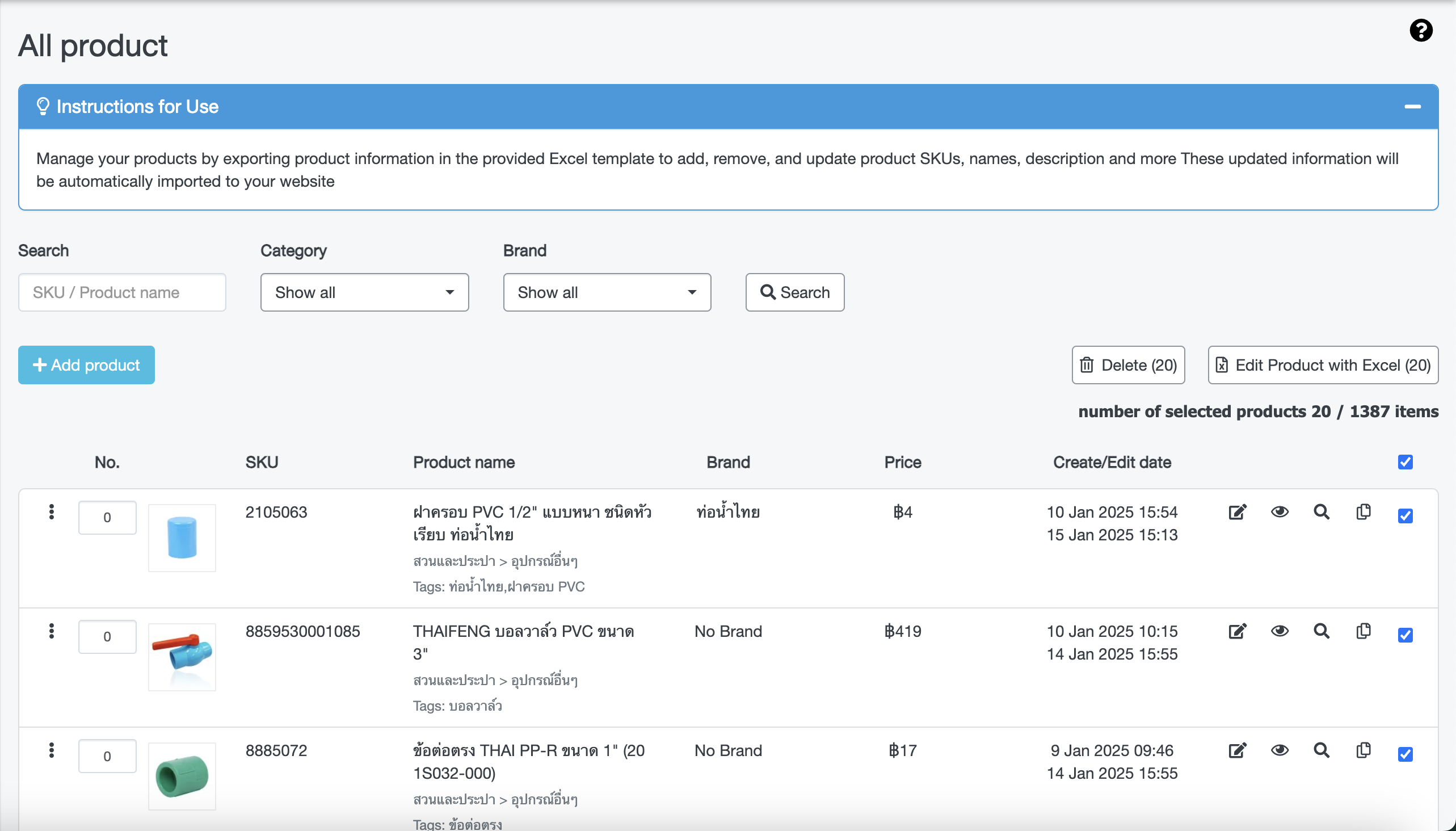Click magnifier icon on SKU 8885072 row
The height and width of the screenshot is (831, 1456).
coord(1322,750)
